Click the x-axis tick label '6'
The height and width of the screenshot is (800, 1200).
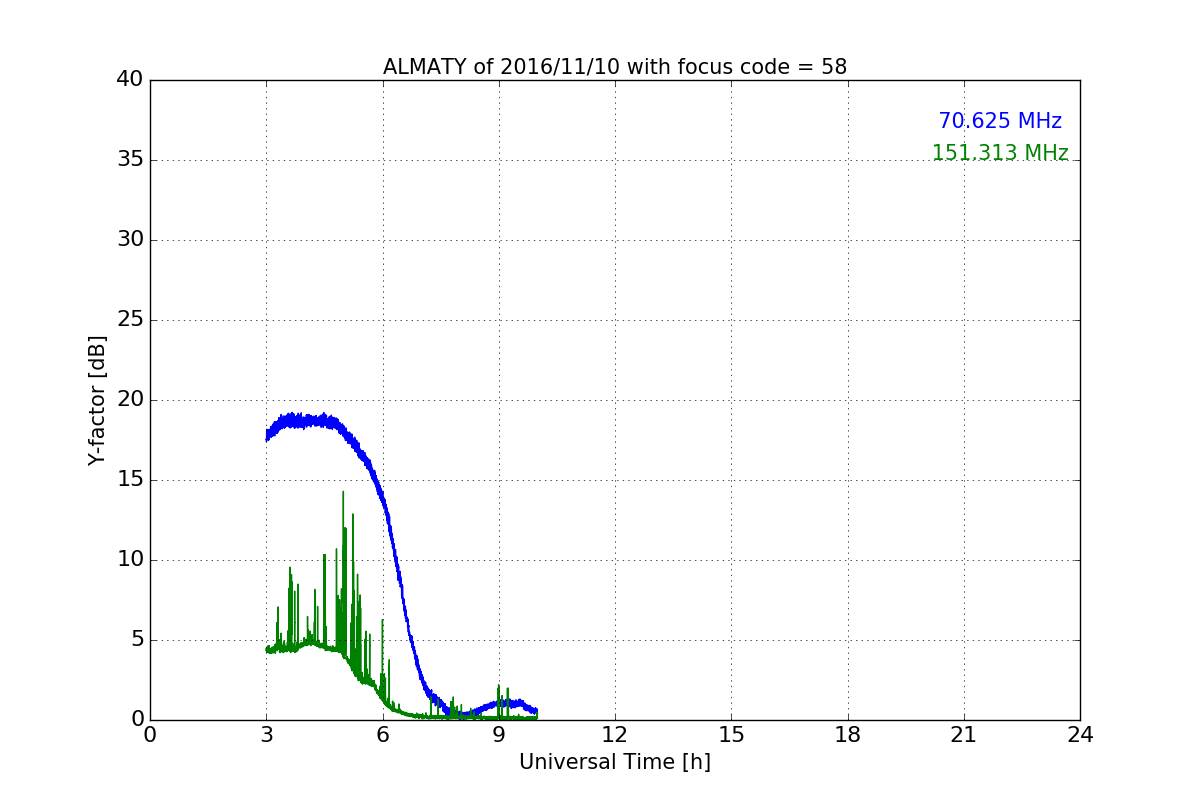383,734
